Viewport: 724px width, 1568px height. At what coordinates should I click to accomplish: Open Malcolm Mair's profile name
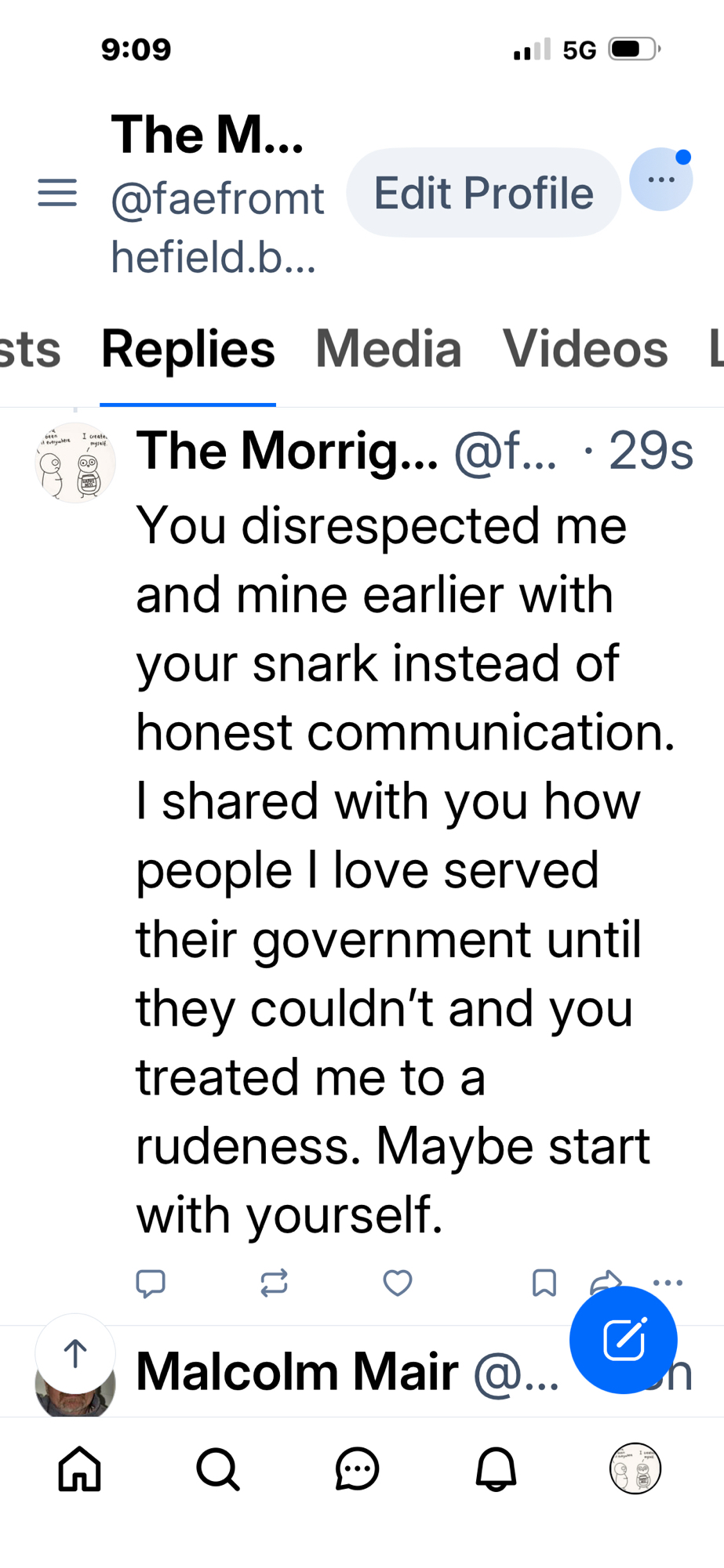(297, 1372)
